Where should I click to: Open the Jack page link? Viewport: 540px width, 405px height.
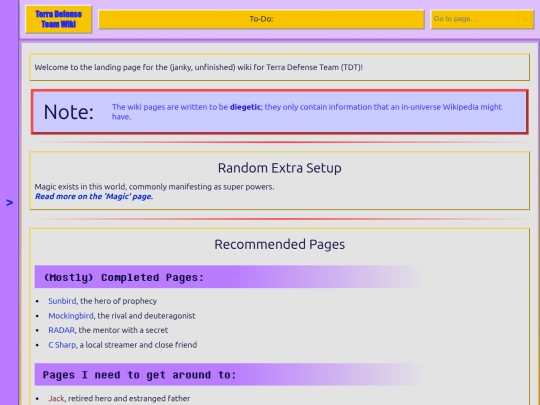coord(56,398)
